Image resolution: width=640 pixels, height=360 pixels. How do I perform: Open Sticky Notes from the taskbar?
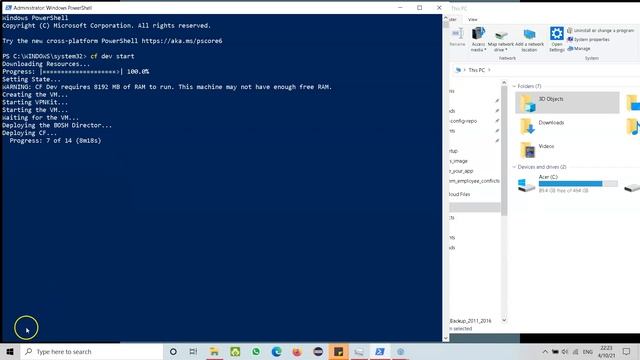[339, 351]
